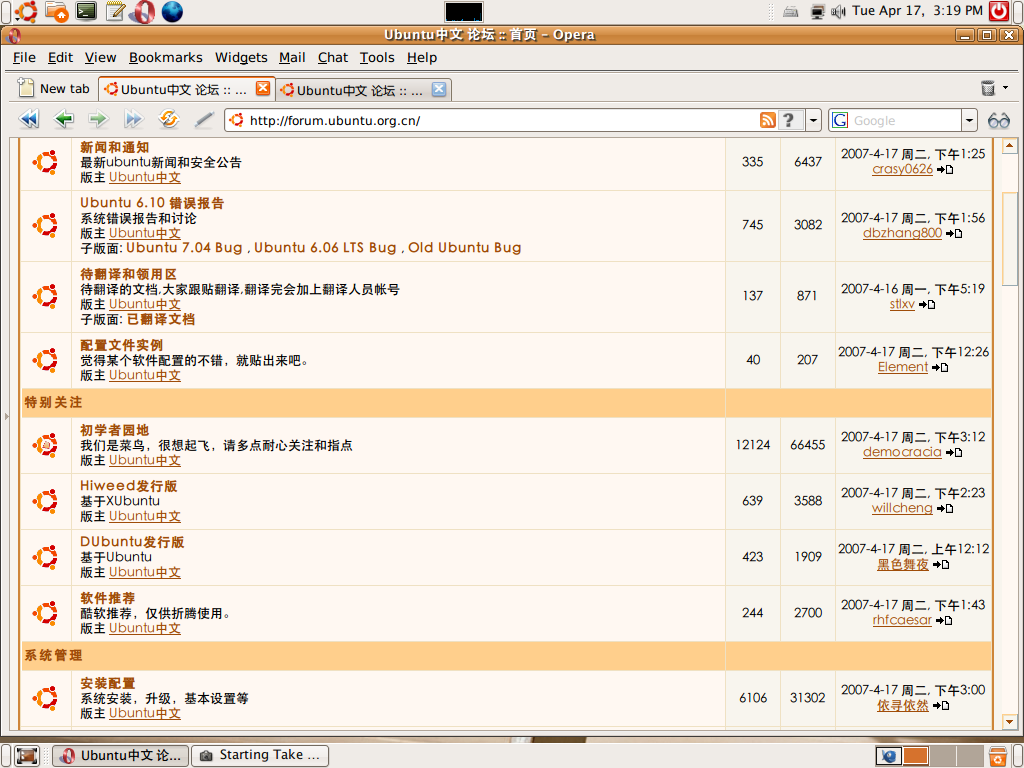Open the text editor notepad panel icon
This screenshot has width=1024, height=768.
tap(115, 11)
